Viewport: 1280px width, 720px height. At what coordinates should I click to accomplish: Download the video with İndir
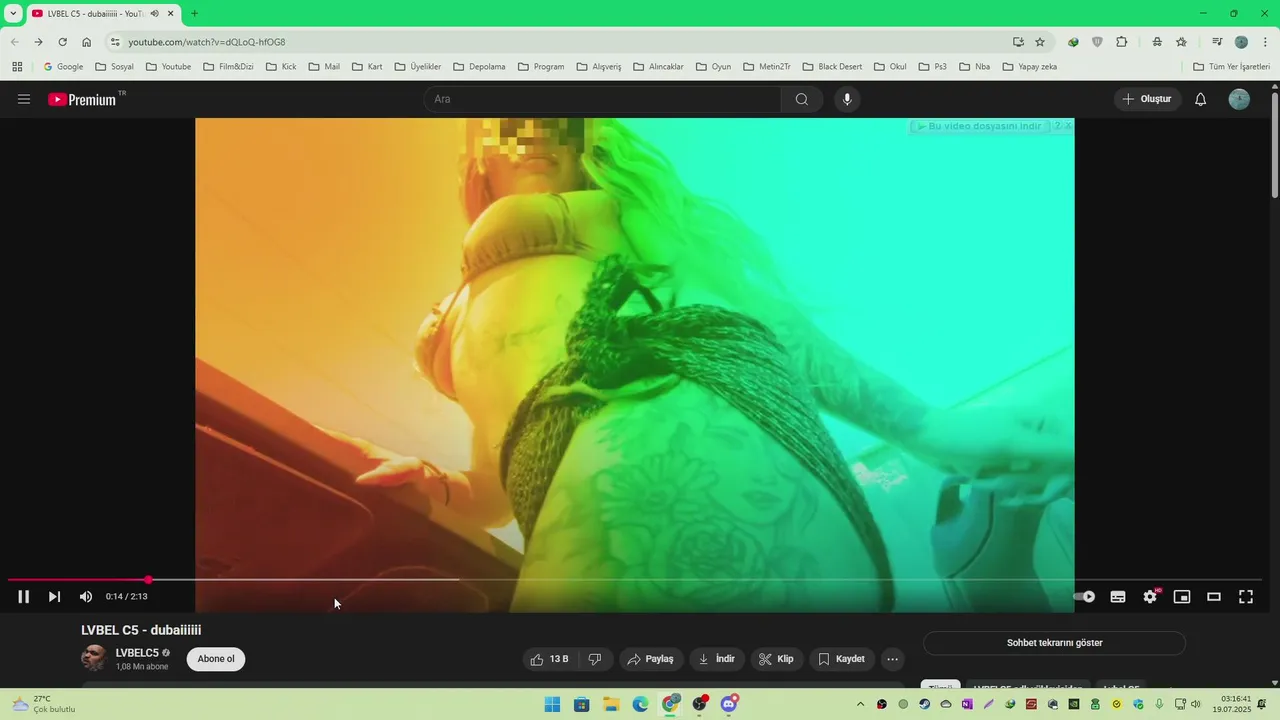pyautogui.click(x=717, y=659)
